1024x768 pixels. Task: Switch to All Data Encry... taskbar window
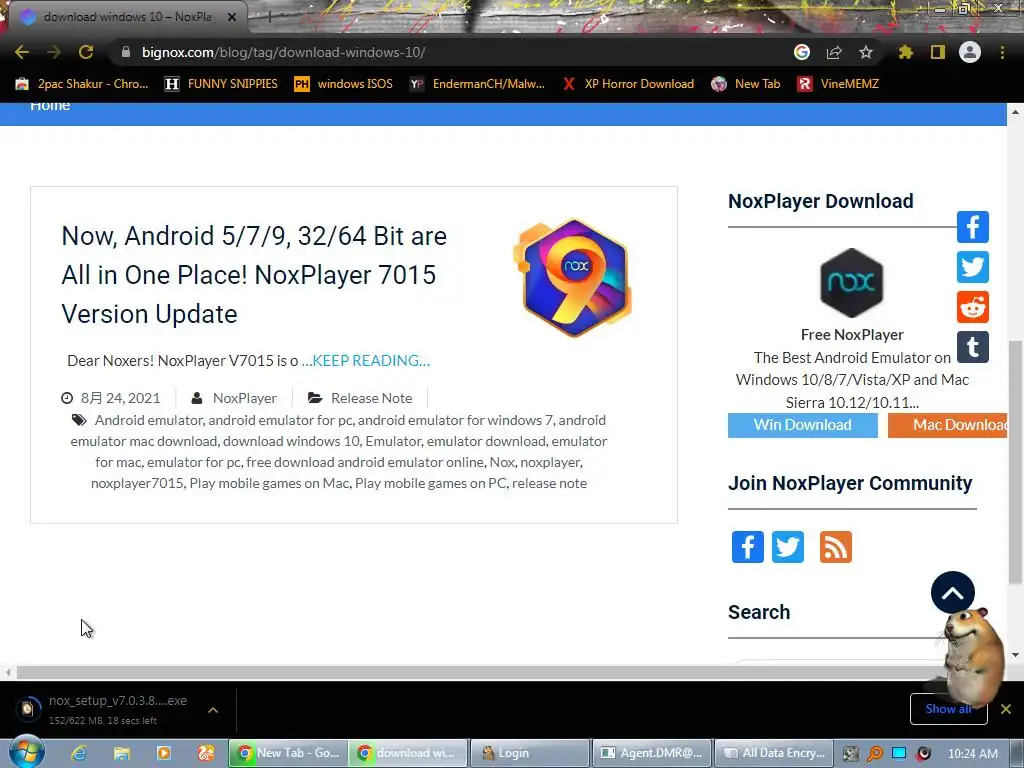click(773, 753)
